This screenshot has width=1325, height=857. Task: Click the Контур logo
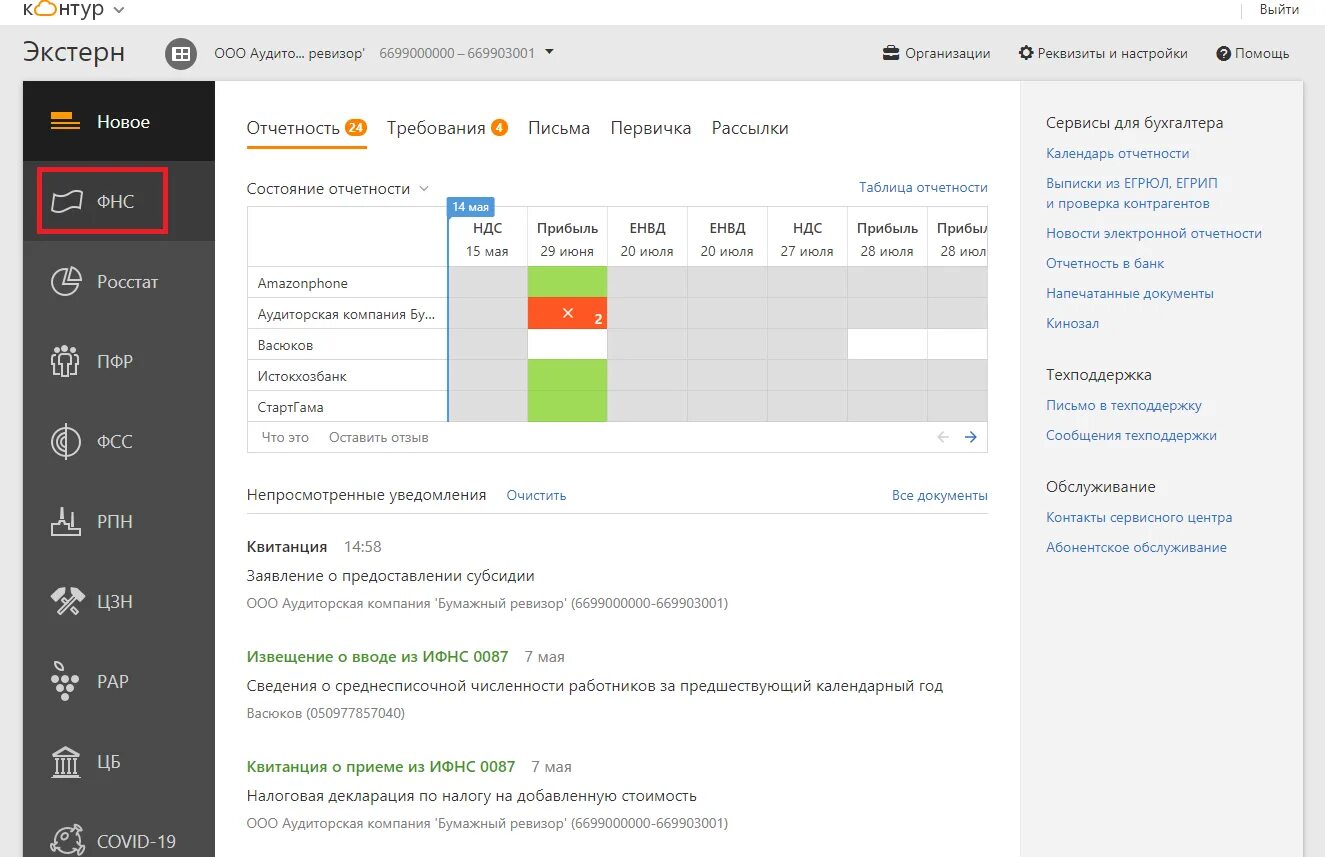coord(62,9)
